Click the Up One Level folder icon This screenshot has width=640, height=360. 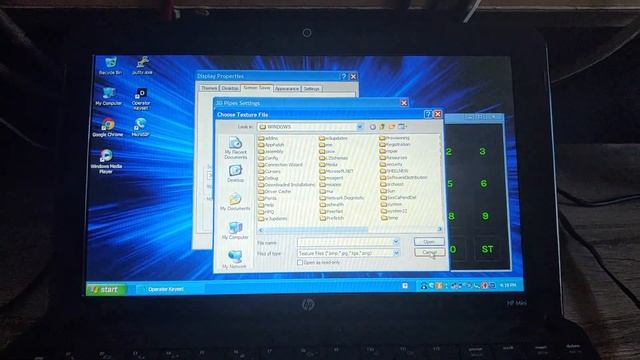tap(382, 127)
